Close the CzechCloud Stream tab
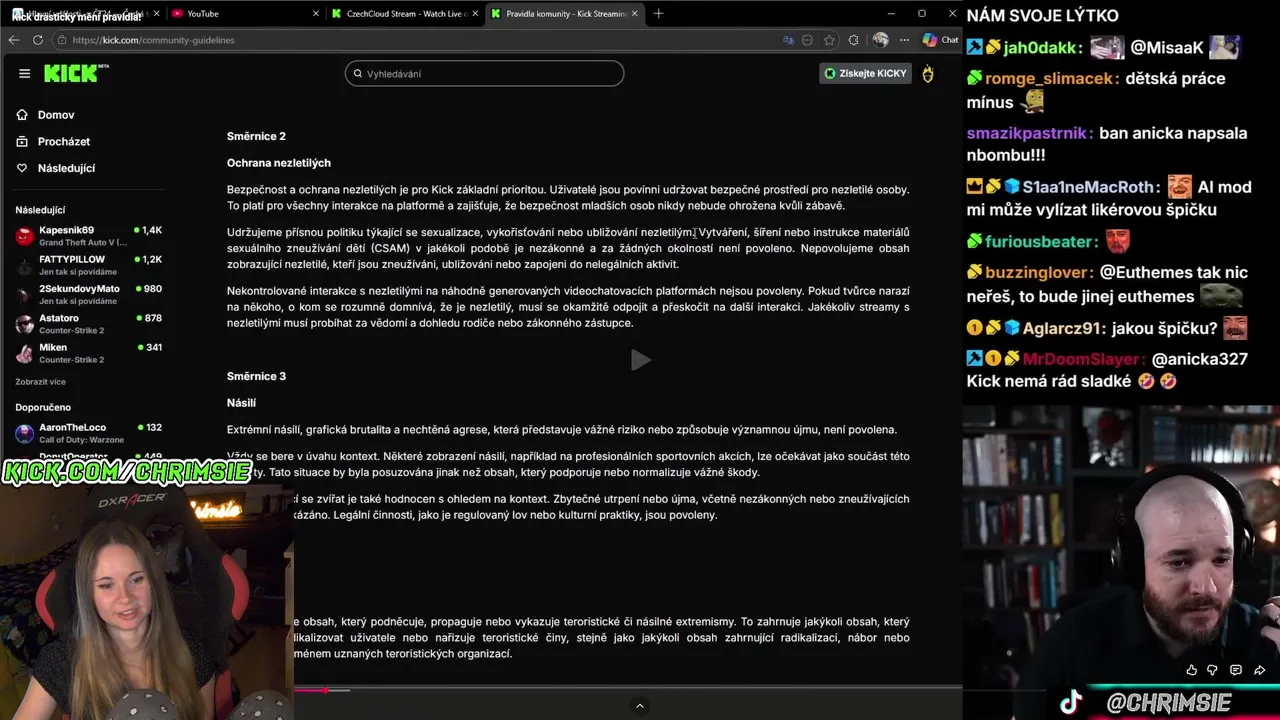 coord(475,14)
